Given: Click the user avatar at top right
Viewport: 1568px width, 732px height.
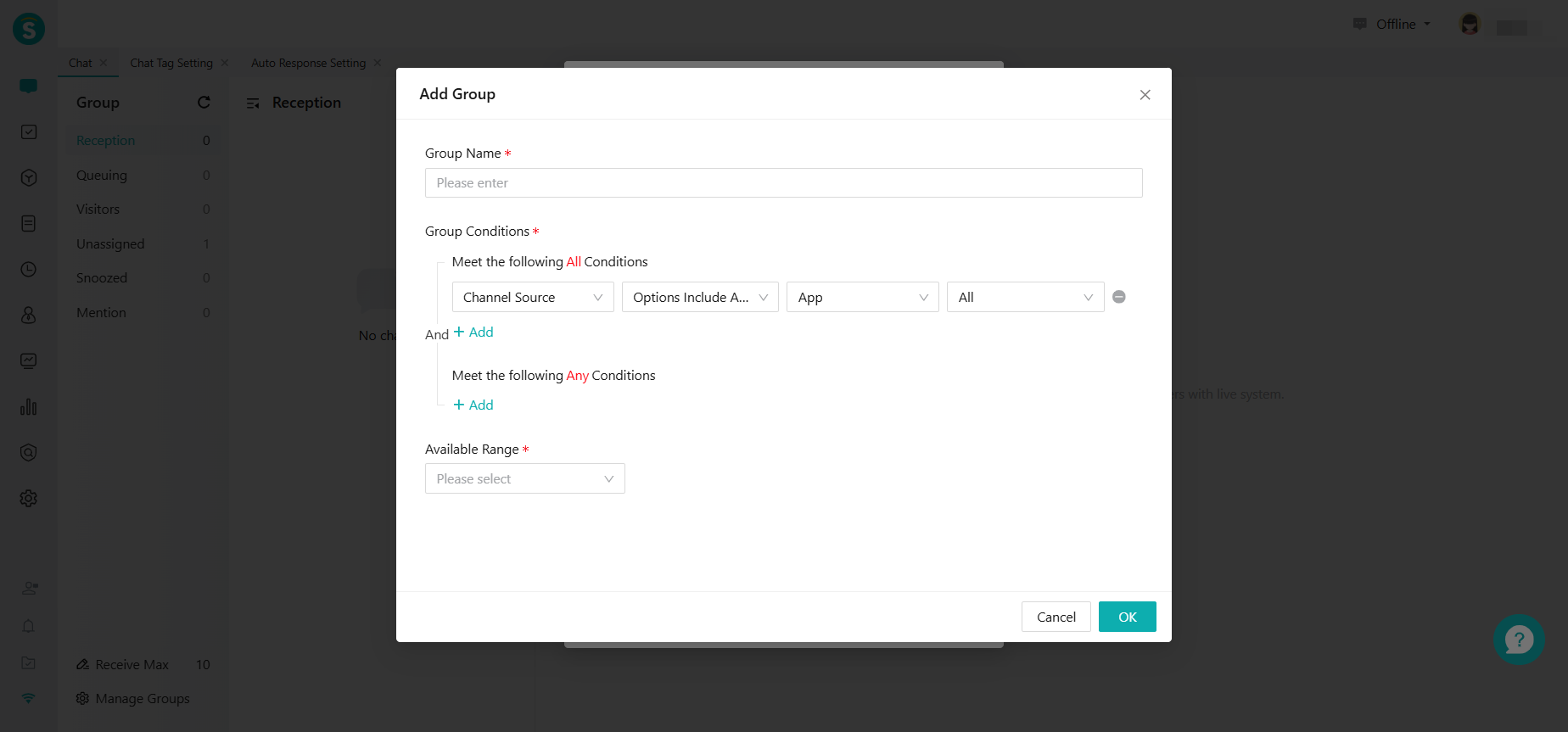Looking at the screenshot, I should [1470, 25].
